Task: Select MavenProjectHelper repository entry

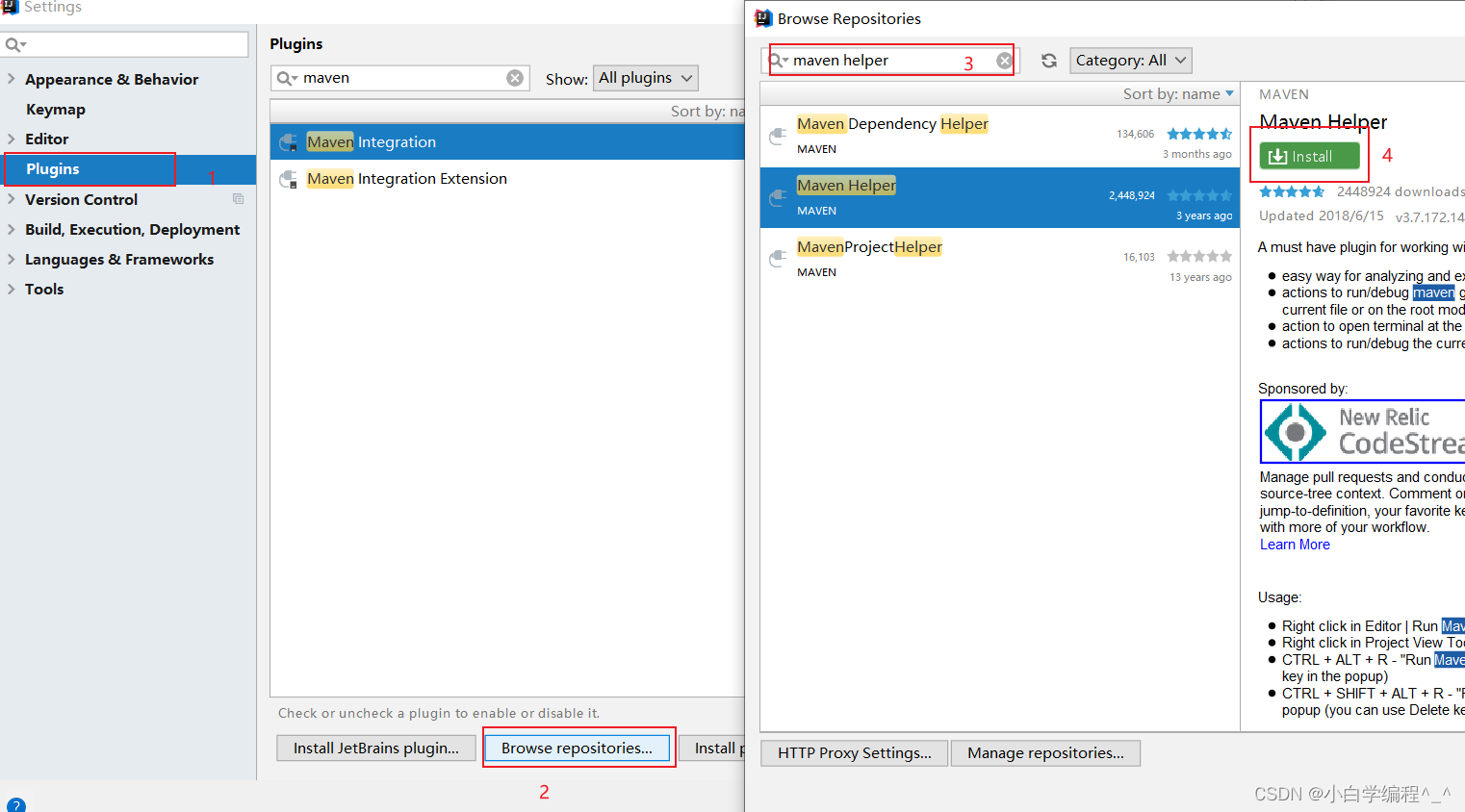Action: (x=1000, y=260)
